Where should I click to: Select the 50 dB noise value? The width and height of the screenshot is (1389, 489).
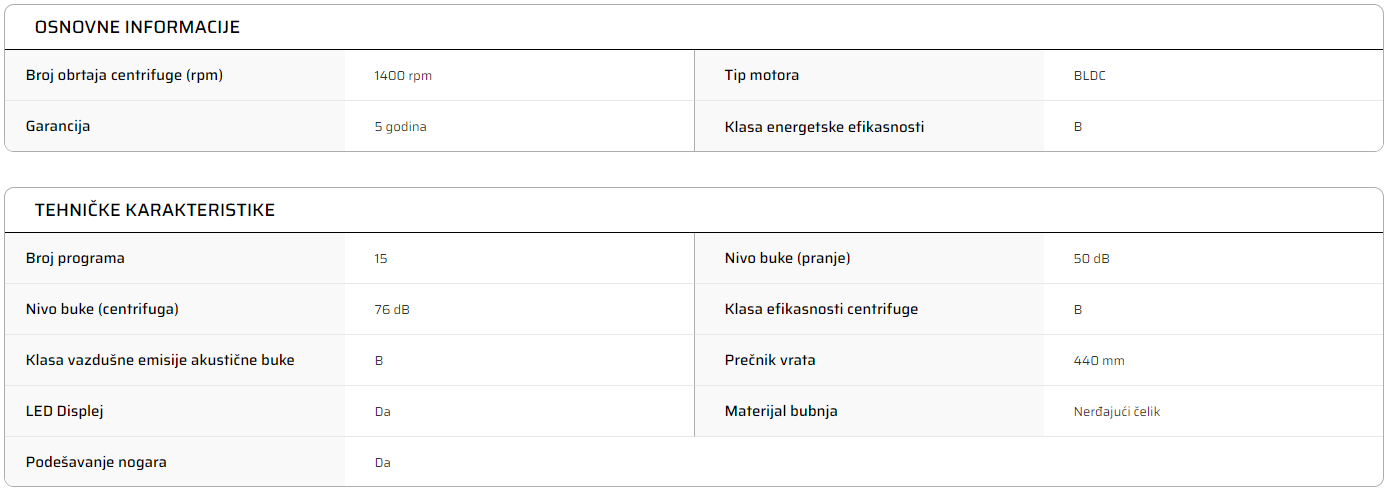click(1091, 259)
